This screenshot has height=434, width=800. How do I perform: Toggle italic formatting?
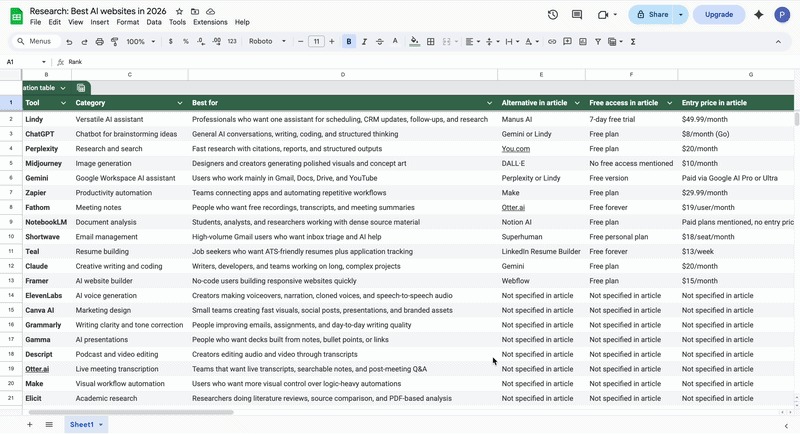click(x=364, y=42)
